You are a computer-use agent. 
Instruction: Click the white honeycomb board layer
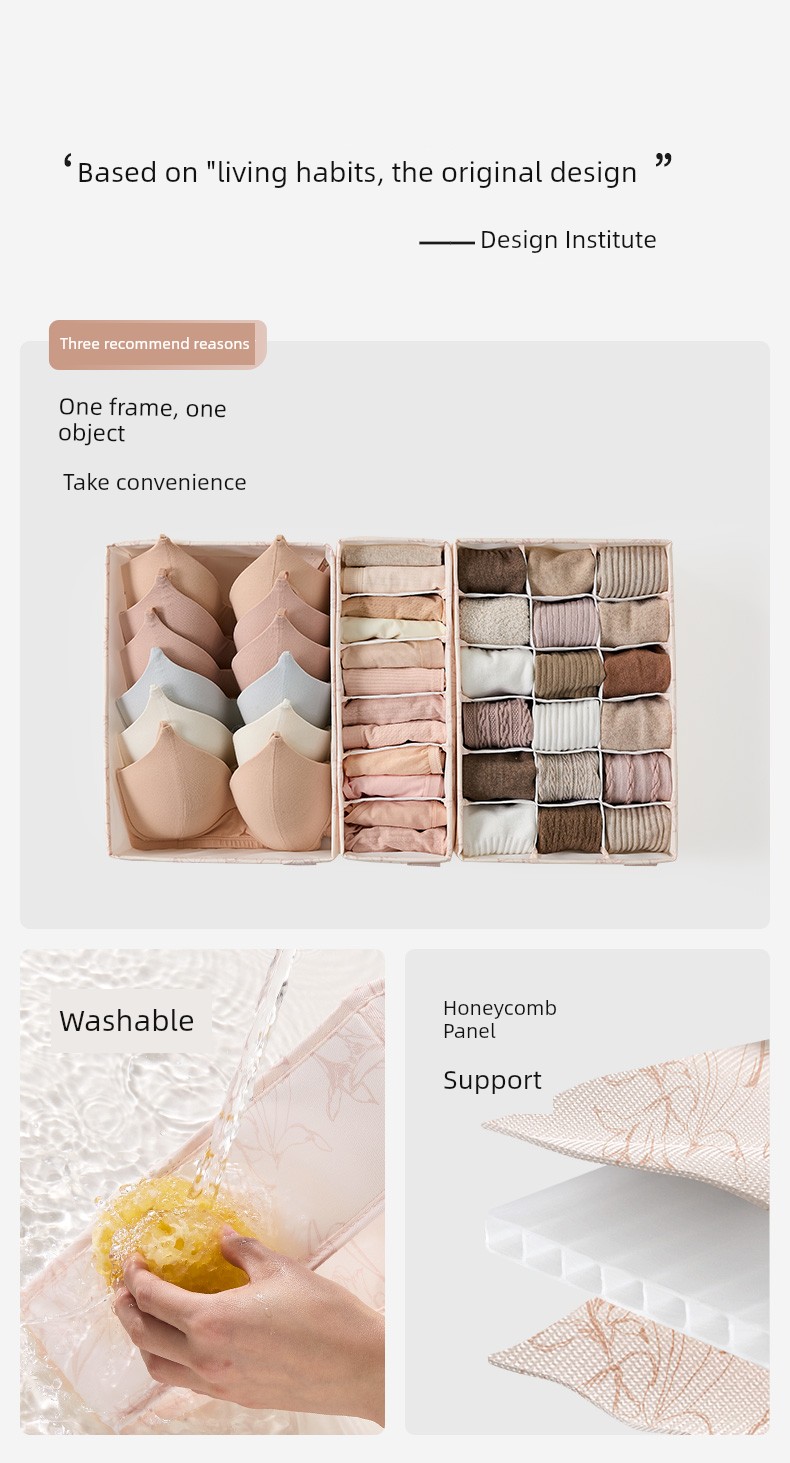tap(630, 1250)
